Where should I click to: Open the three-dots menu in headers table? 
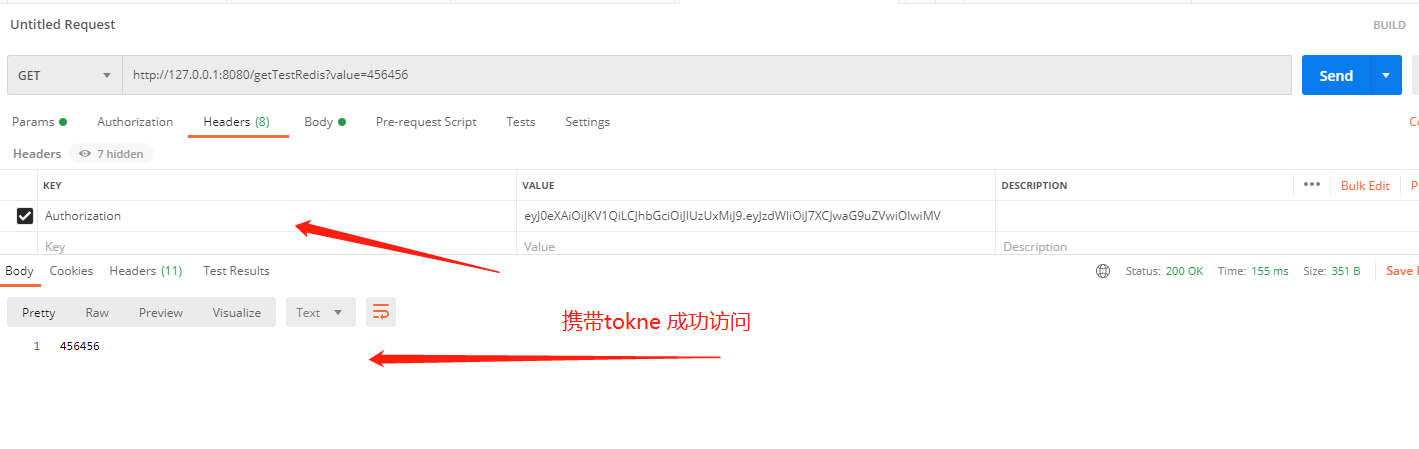(1312, 185)
